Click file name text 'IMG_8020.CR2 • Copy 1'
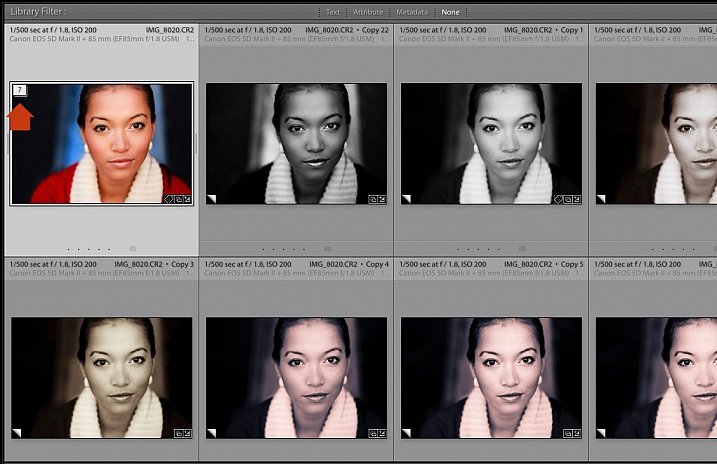This screenshot has height=464, width=717. coord(543,30)
